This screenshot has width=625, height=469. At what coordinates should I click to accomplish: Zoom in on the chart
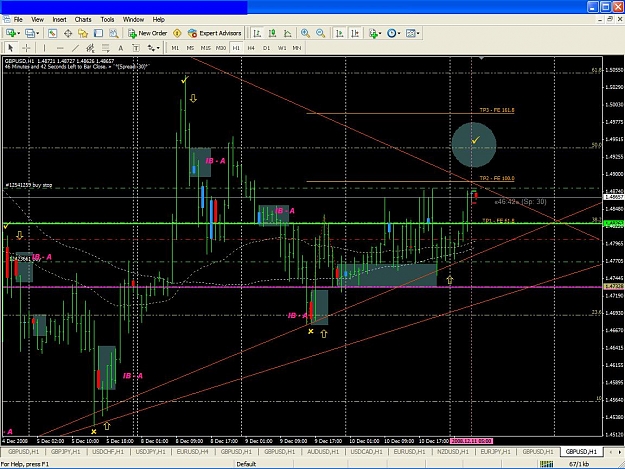pyautogui.click(x=305, y=33)
